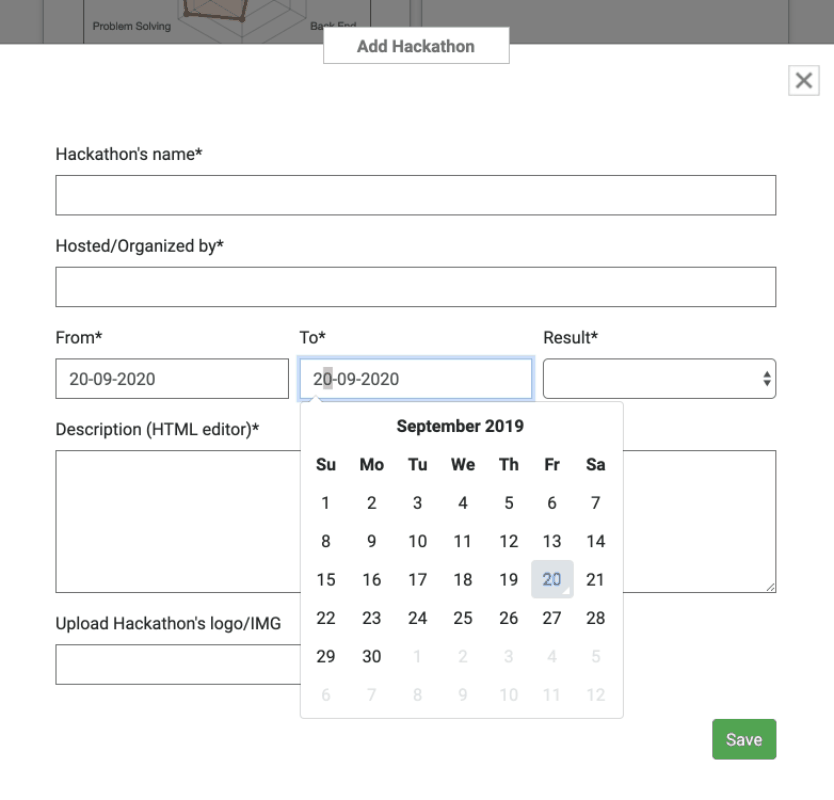Choose September 30 in the calendar
Viewport: 834px width, 800px height.
[x=372, y=657]
